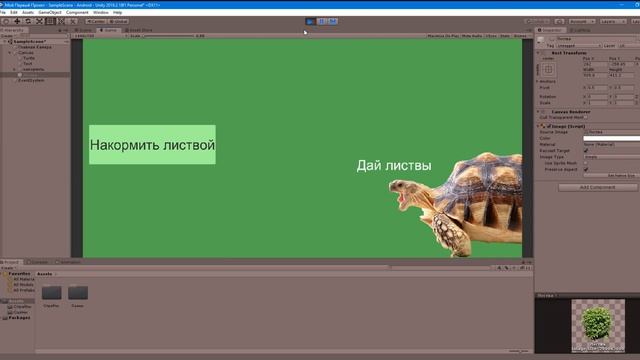
Task: Uncheck the Raycast Target checkbox
Action: pos(586,151)
